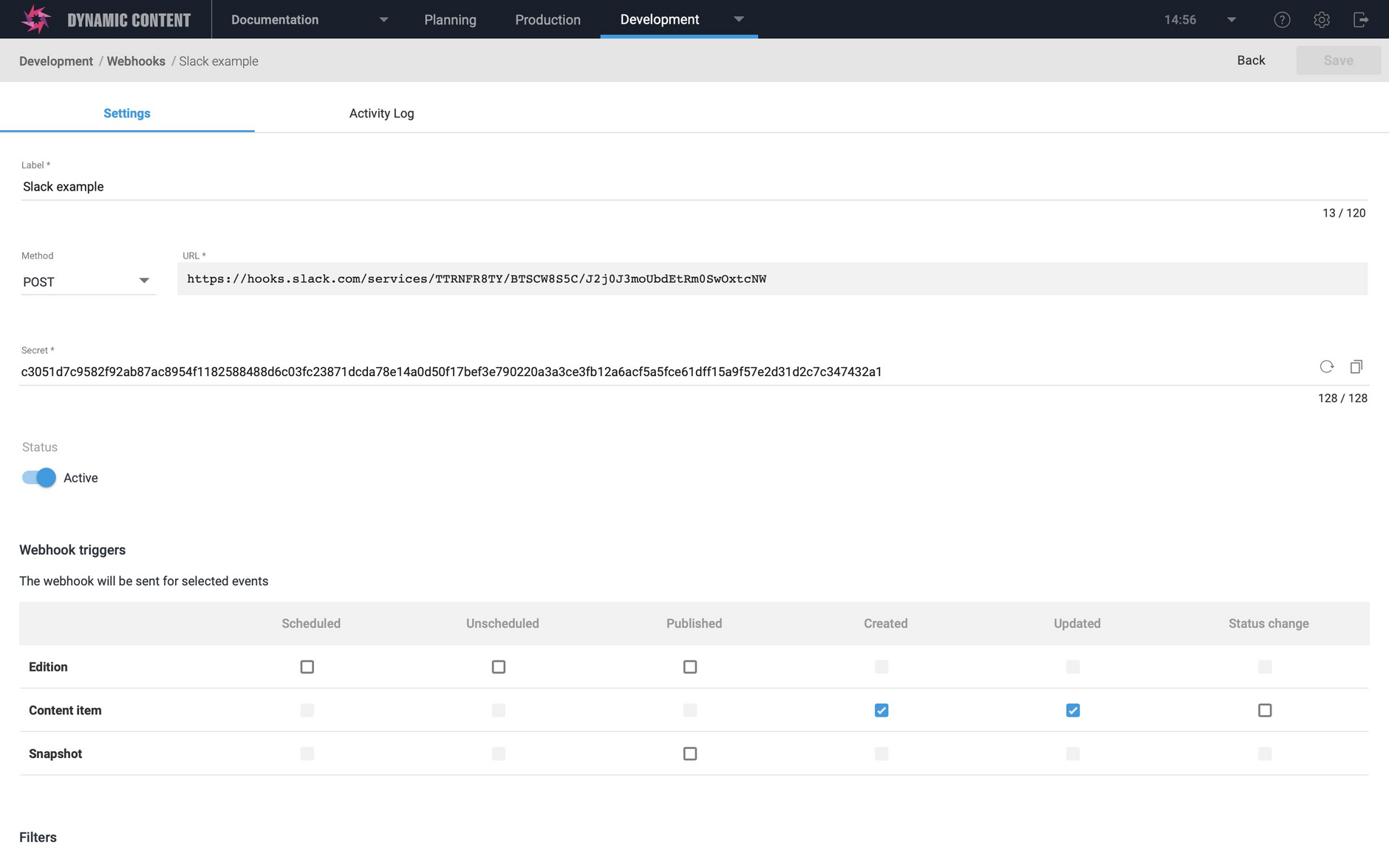
Task: Check Content item Status change checkbox
Action: 1265,711
